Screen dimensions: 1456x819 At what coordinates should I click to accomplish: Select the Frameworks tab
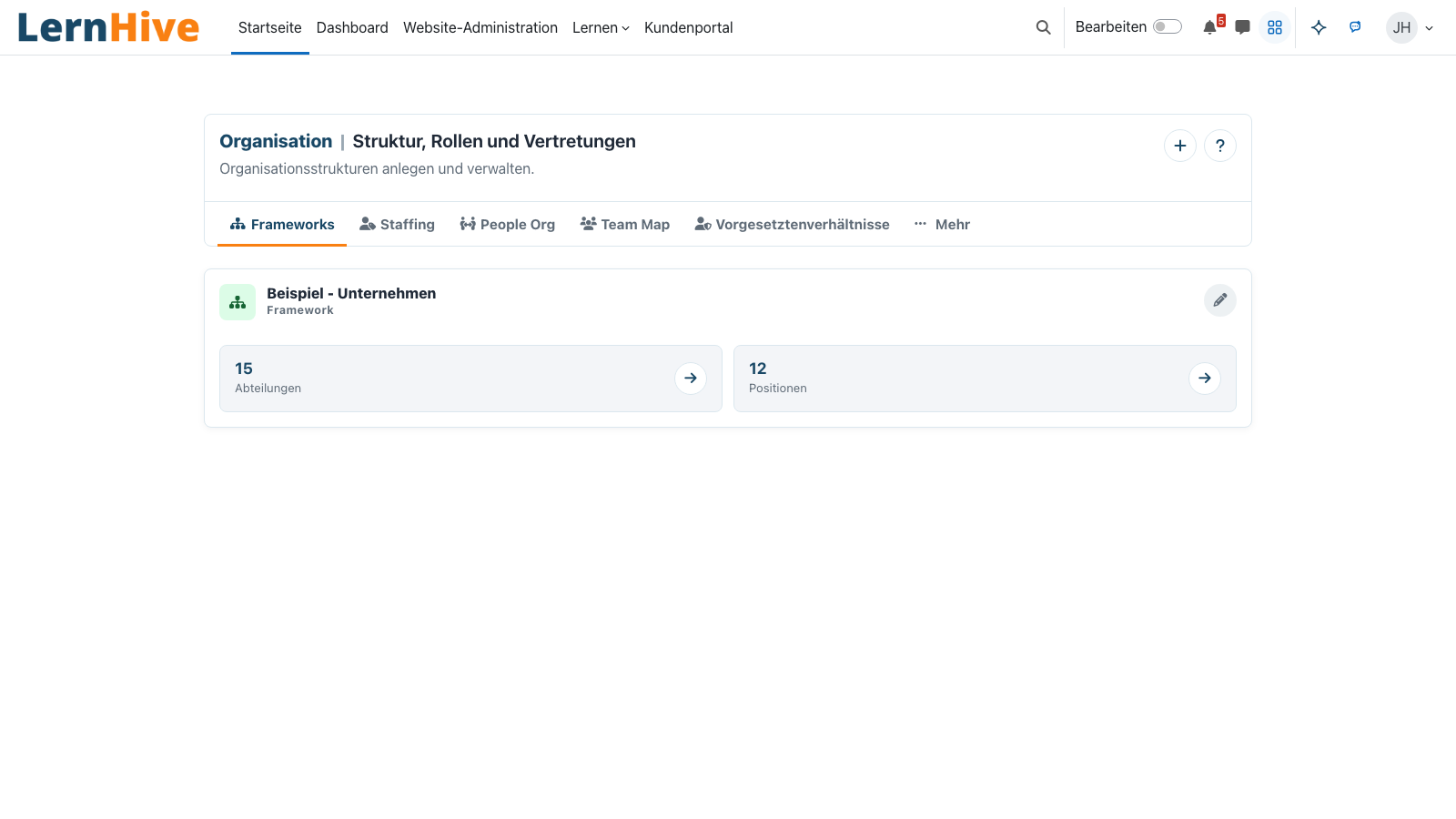point(282,224)
